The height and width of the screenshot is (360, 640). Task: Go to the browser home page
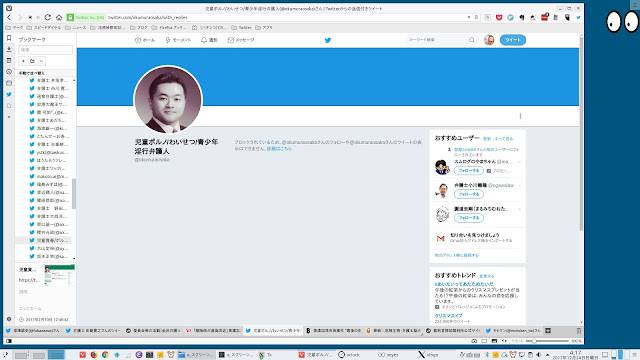[59, 18]
